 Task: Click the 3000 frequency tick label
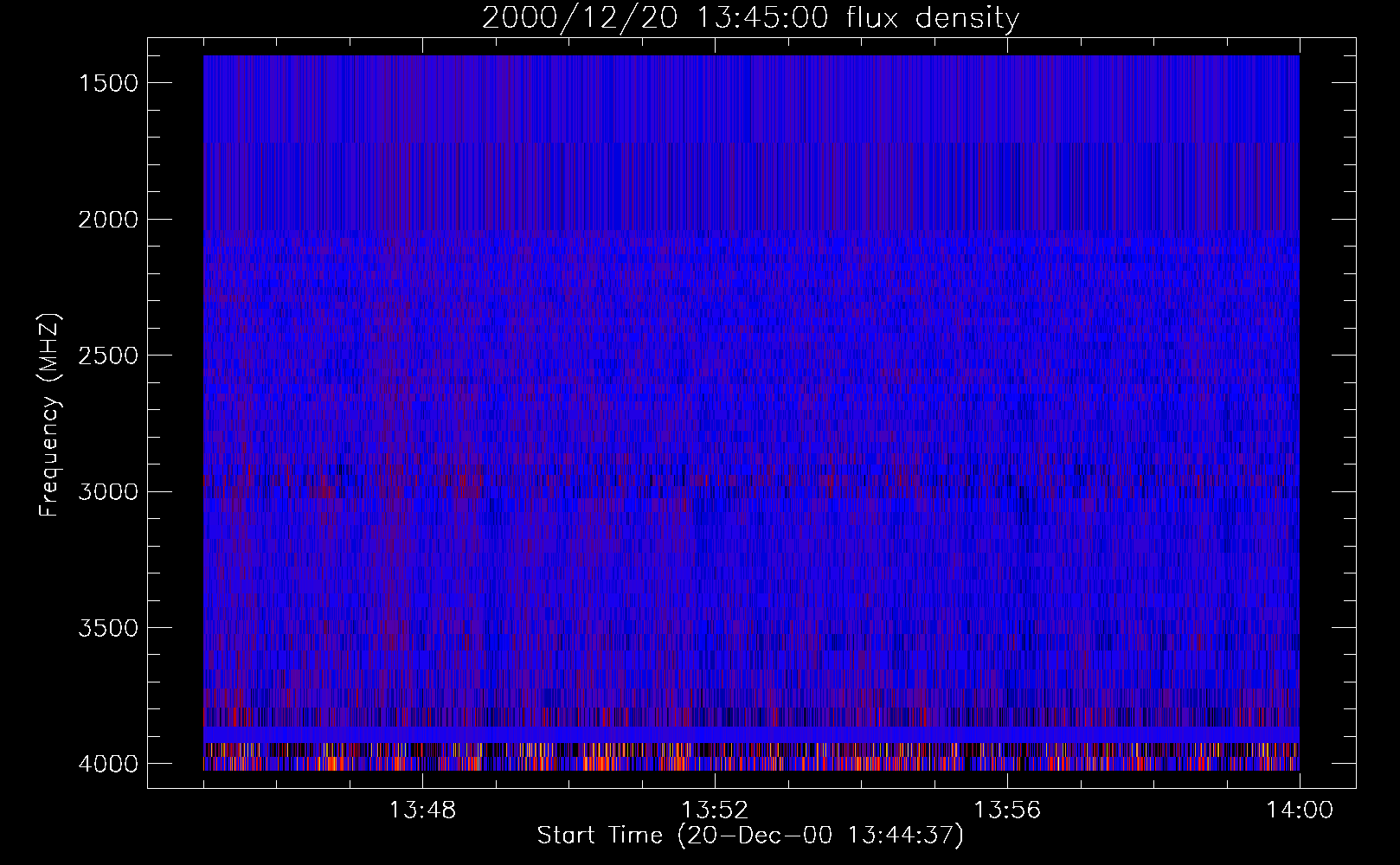point(108,492)
